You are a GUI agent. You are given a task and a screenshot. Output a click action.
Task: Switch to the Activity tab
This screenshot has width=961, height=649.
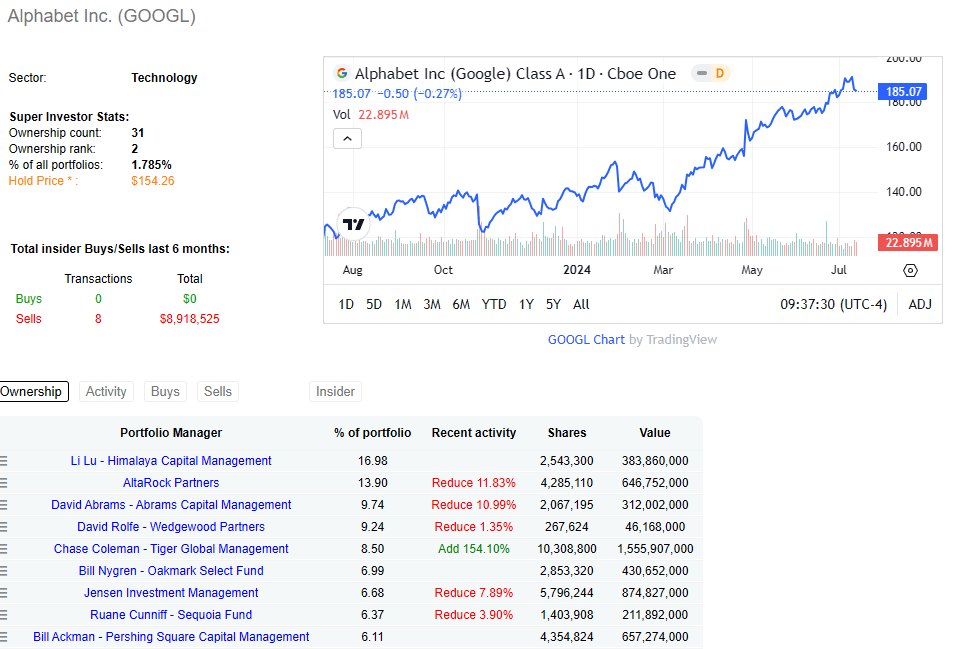105,391
